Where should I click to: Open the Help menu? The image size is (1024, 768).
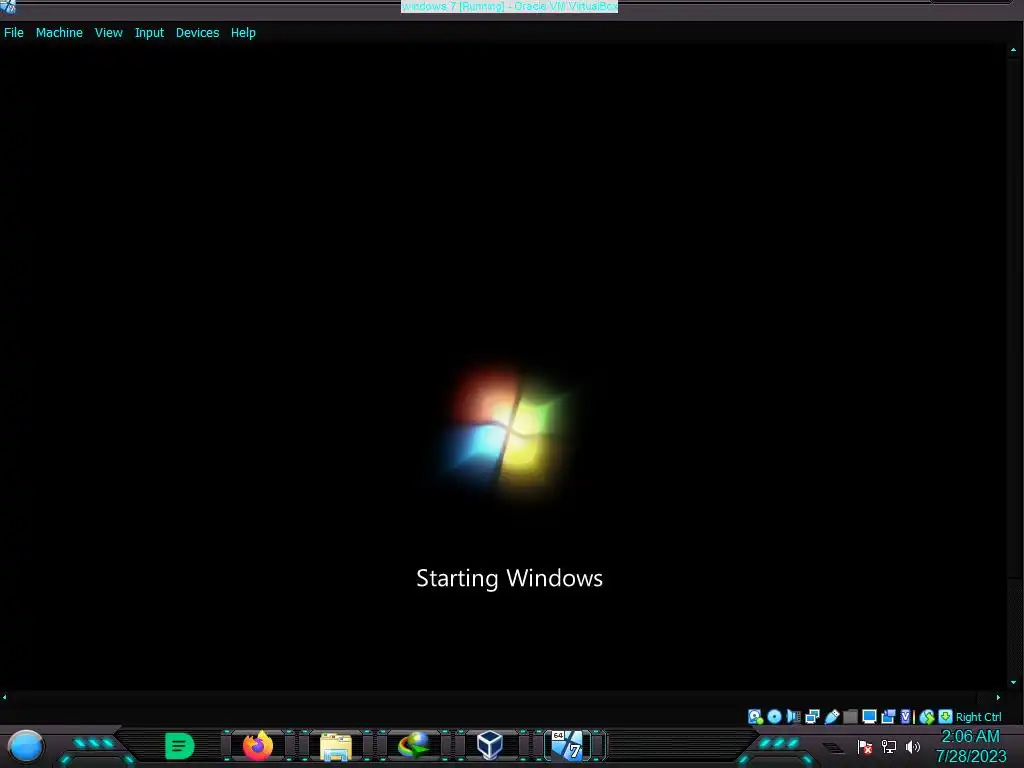coord(243,33)
